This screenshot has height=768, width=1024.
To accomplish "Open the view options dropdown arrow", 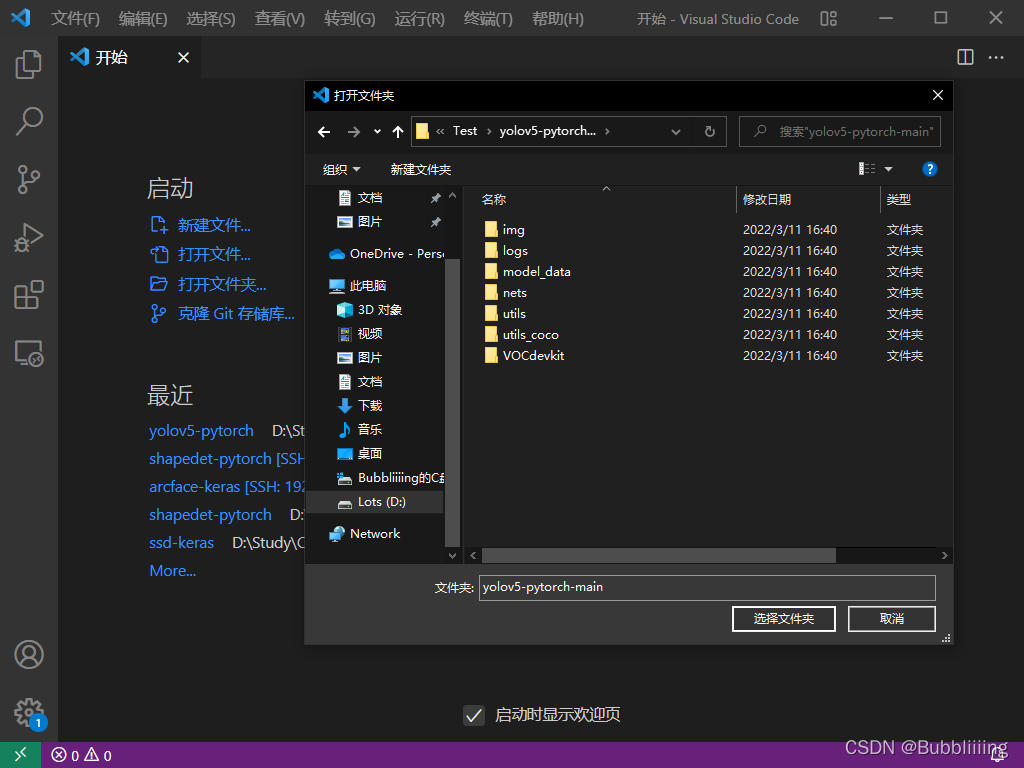I will pyautogui.click(x=888, y=169).
